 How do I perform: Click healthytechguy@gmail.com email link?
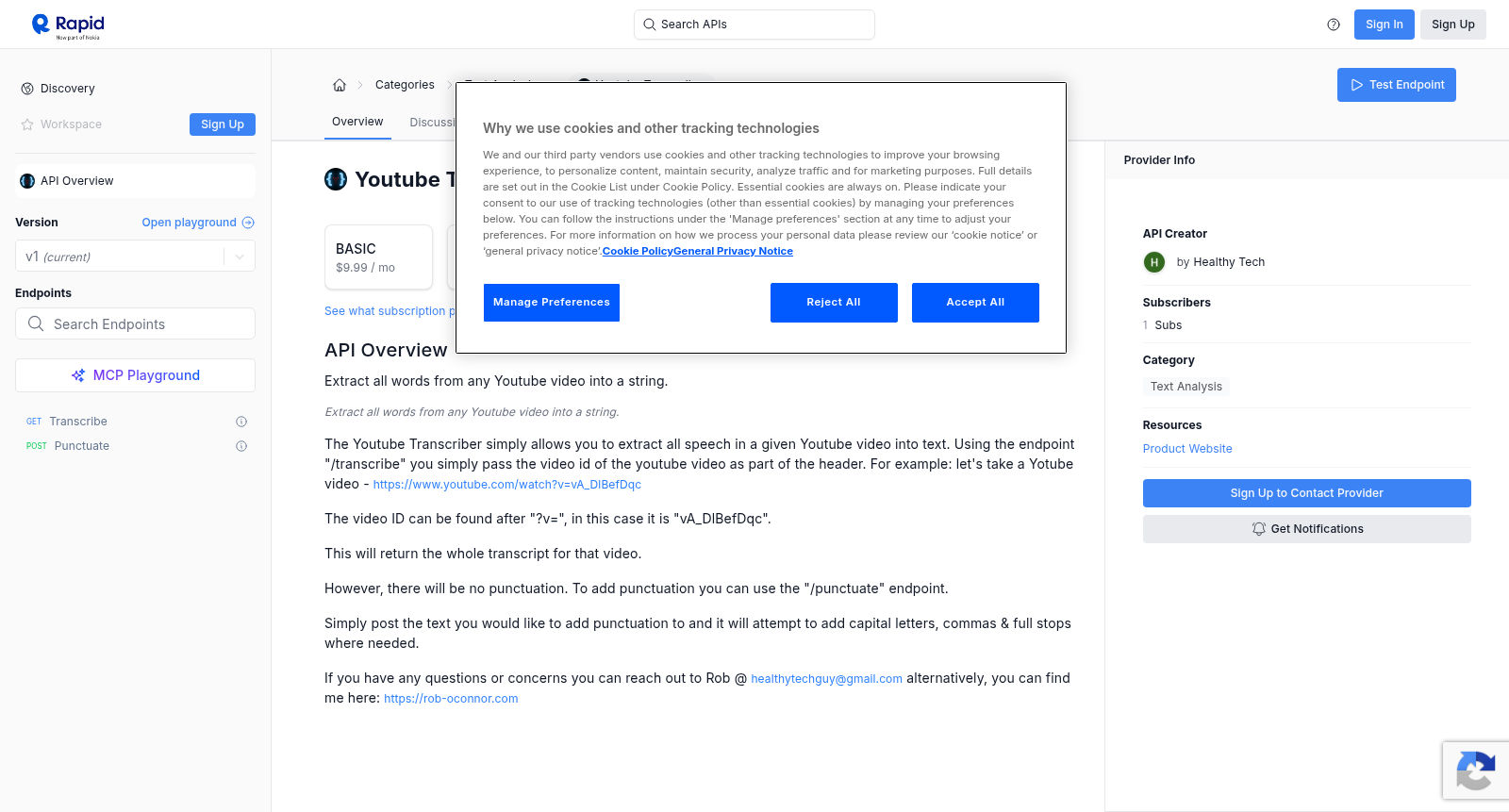click(x=826, y=679)
